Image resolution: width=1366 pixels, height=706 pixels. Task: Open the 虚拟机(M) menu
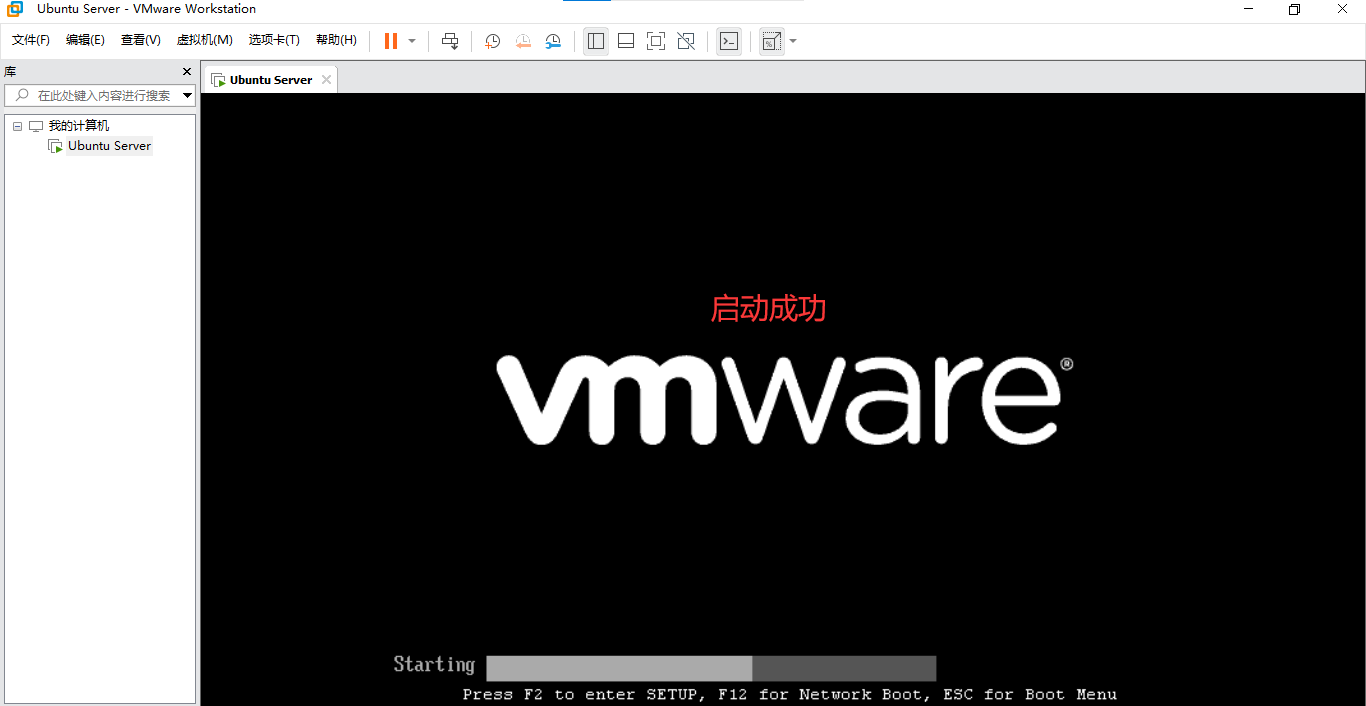pyautogui.click(x=205, y=40)
